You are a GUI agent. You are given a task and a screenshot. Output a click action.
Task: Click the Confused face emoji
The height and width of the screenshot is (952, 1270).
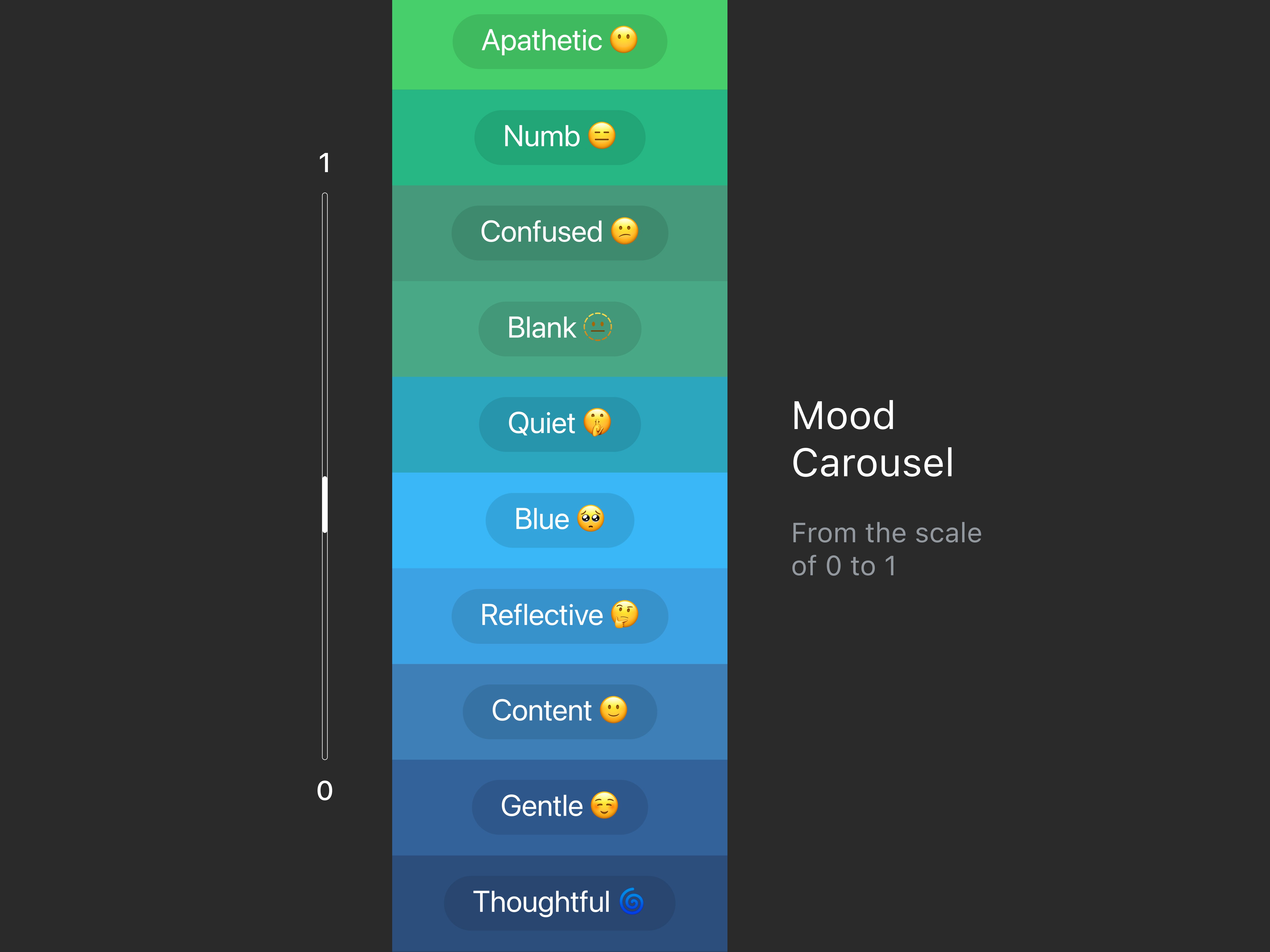point(625,231)
